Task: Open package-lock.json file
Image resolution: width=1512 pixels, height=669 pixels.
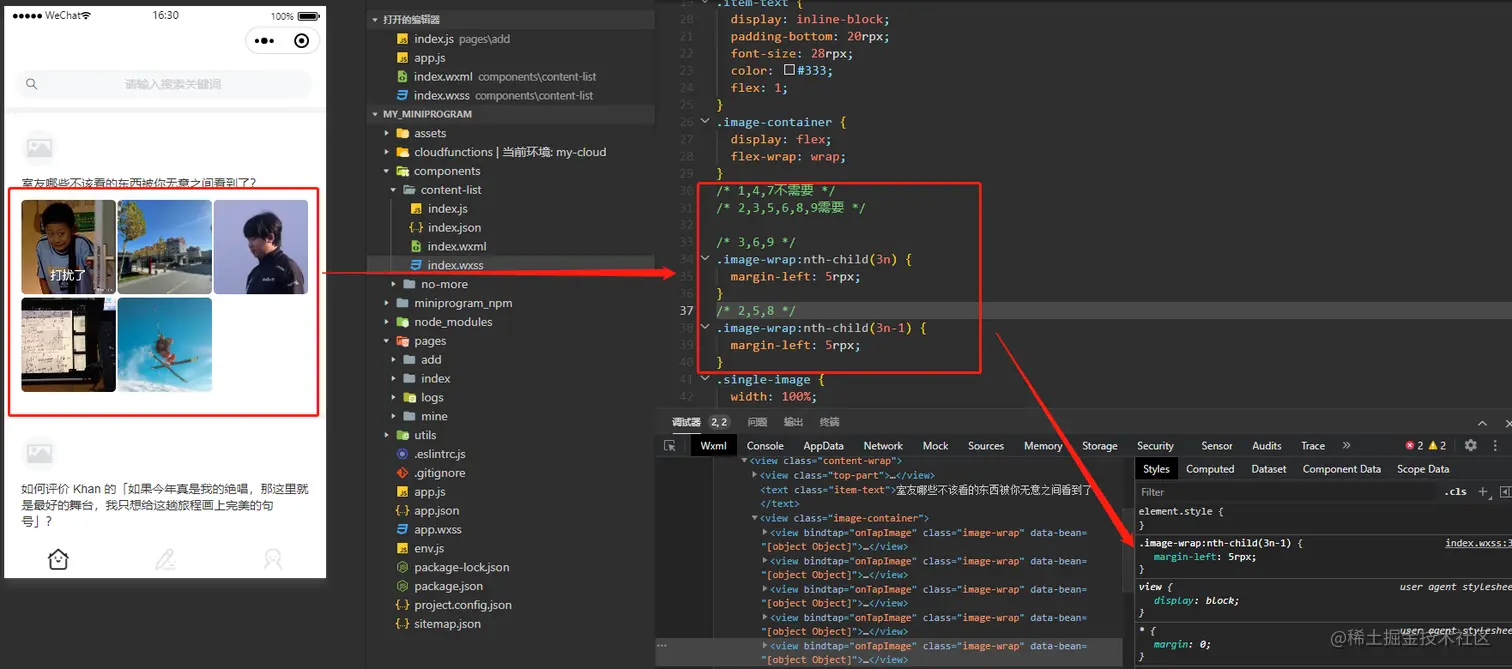Action: click(462, 567)
